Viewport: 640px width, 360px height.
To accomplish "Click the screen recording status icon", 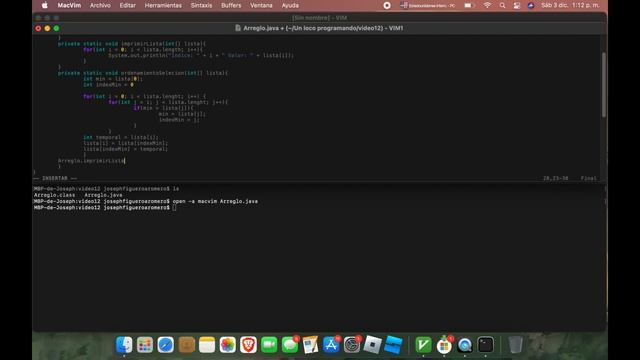I will pos(387,5).
